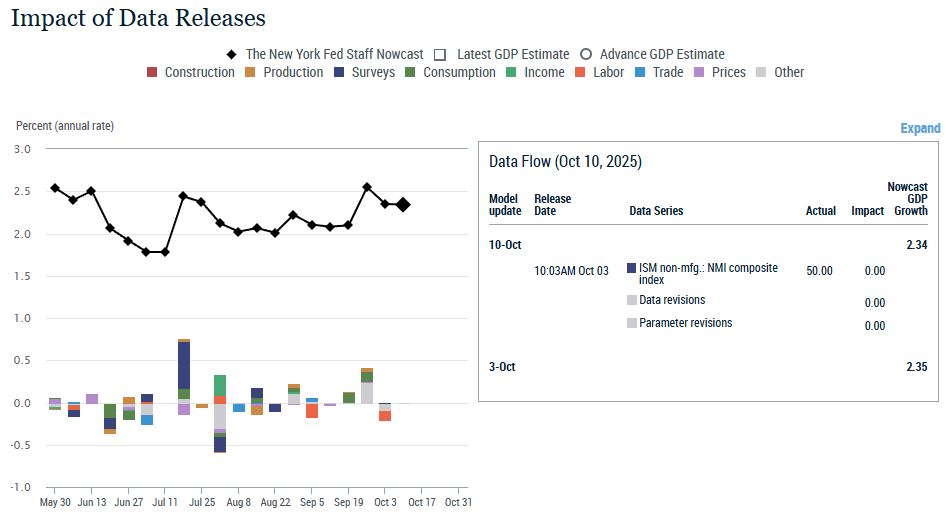
Task: Click the Latest GDP Estimate square icon
Action: tap(440, 54)
